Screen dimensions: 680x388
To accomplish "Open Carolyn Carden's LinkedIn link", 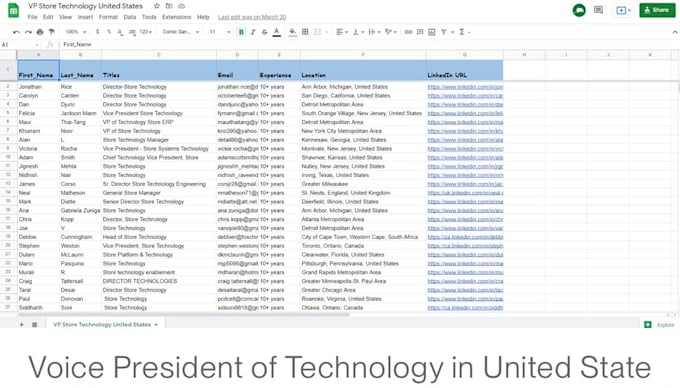I will pos(465,96).
